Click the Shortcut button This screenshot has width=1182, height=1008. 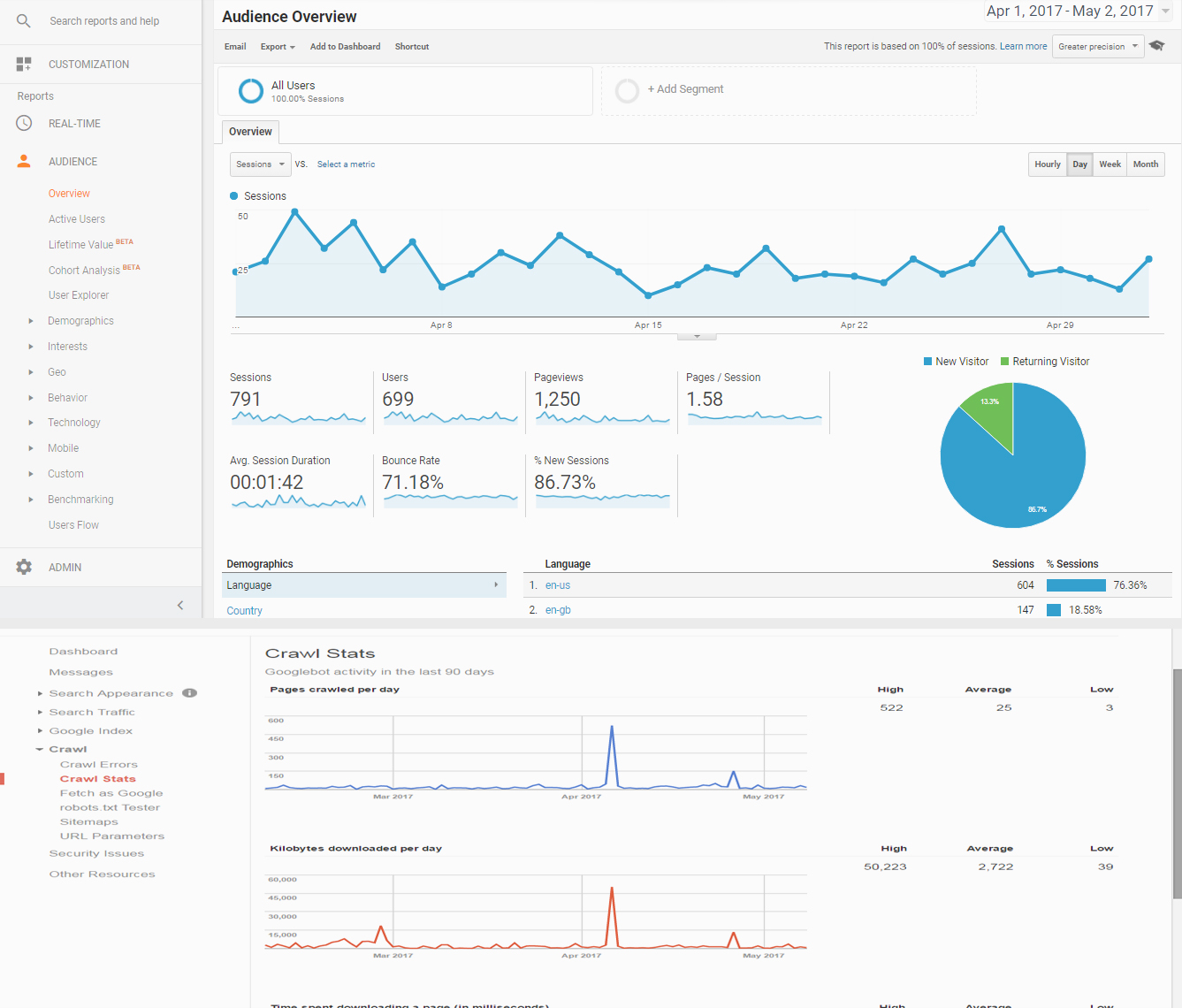(412, 46)
